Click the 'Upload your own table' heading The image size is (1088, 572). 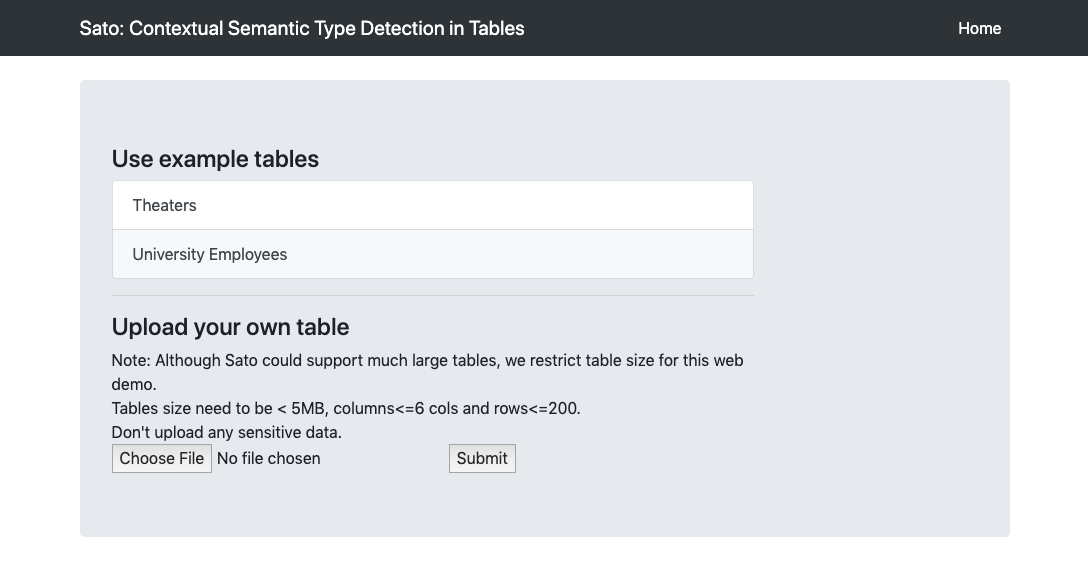tap(230, 327)
